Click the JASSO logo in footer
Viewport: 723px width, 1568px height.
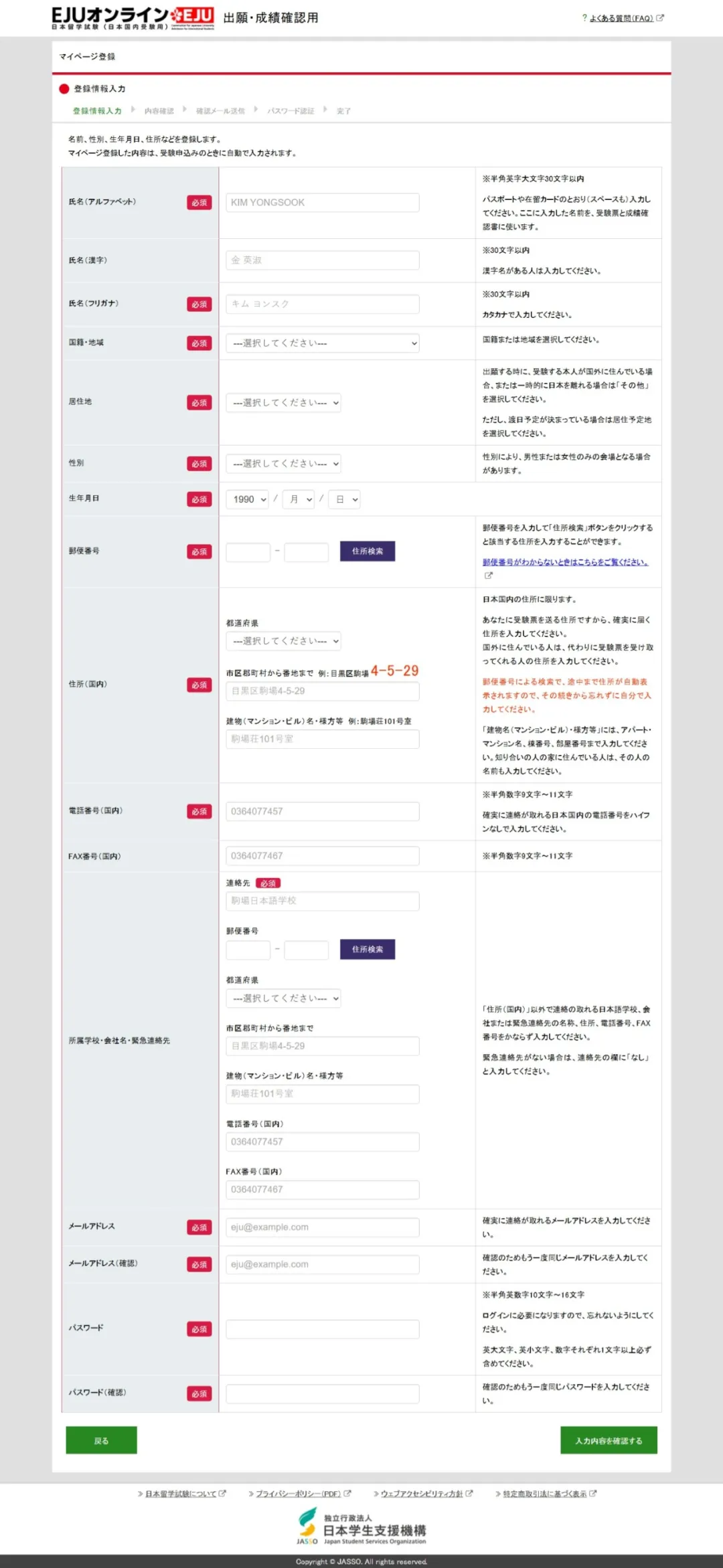click(x=361, y=1527)
